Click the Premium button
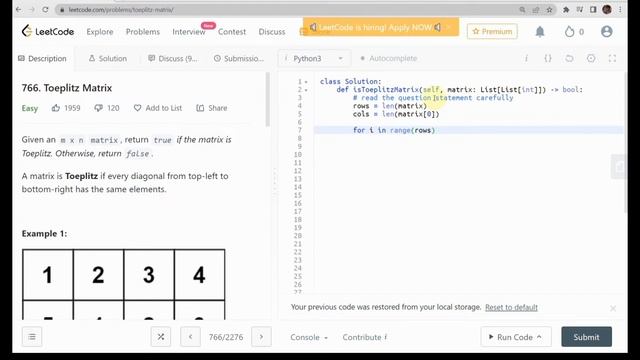Image resolution: width=640 pixels, height=360 pixels. tap(492, 31)
